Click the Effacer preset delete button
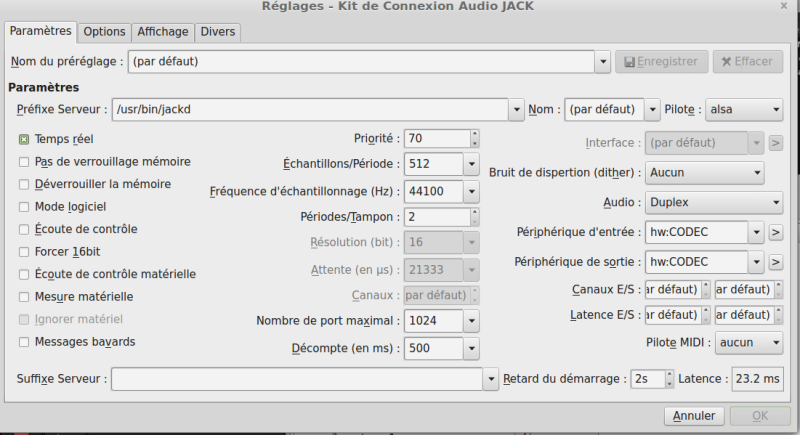 click(747, 62)
